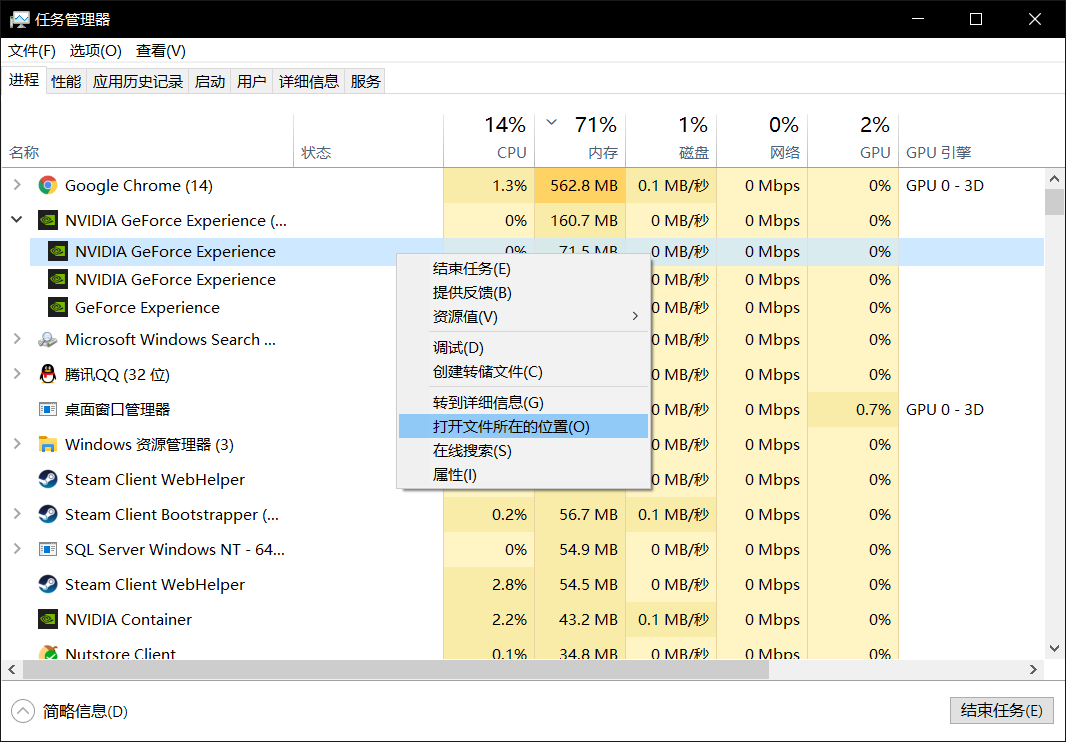Screen dimensions: 1066x742
Task: Click 桌面窗口管理器 GPU 0 - 3D cell
Action: click(971, 409)
